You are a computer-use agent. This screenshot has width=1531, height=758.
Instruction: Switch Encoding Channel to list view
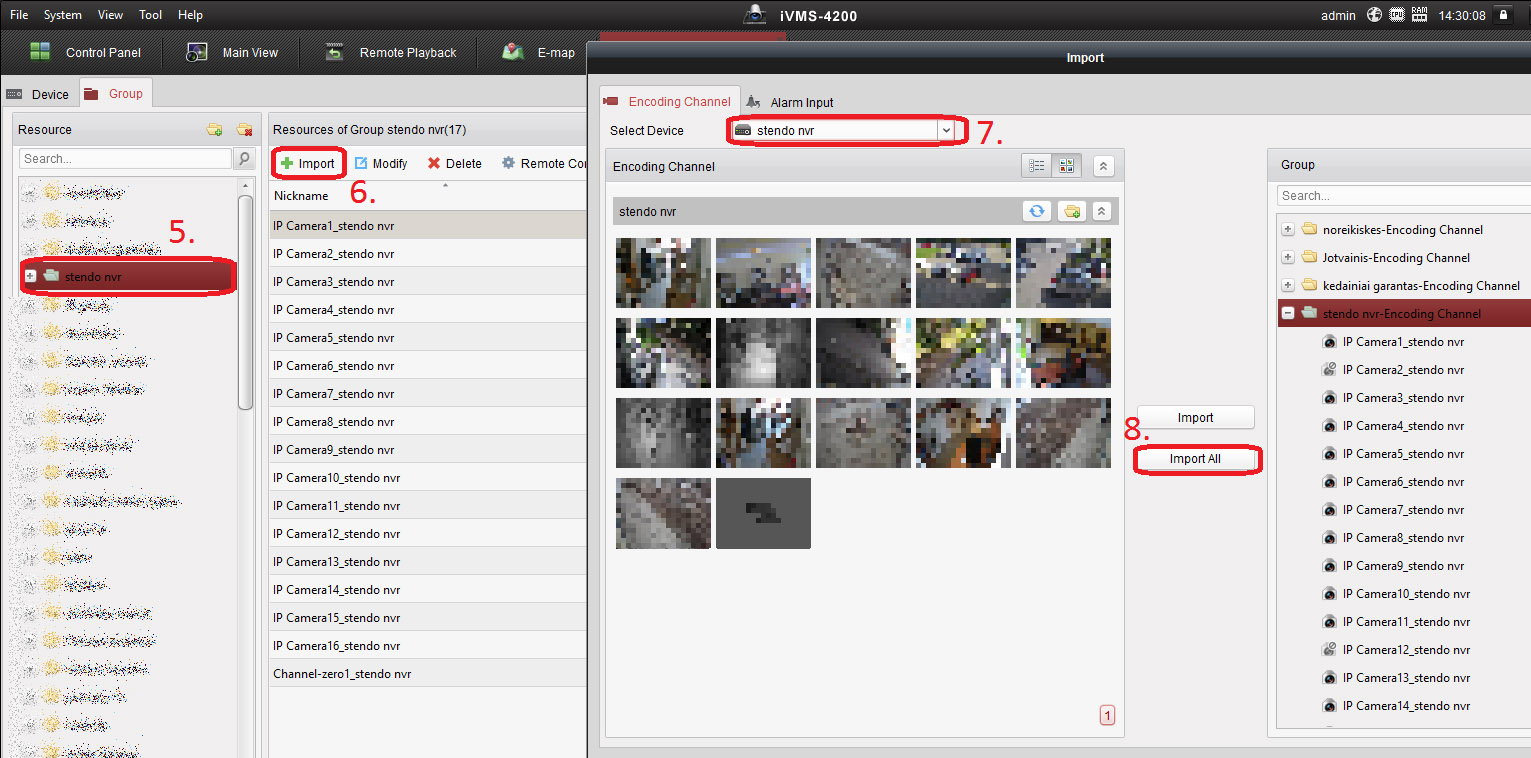1037,166
